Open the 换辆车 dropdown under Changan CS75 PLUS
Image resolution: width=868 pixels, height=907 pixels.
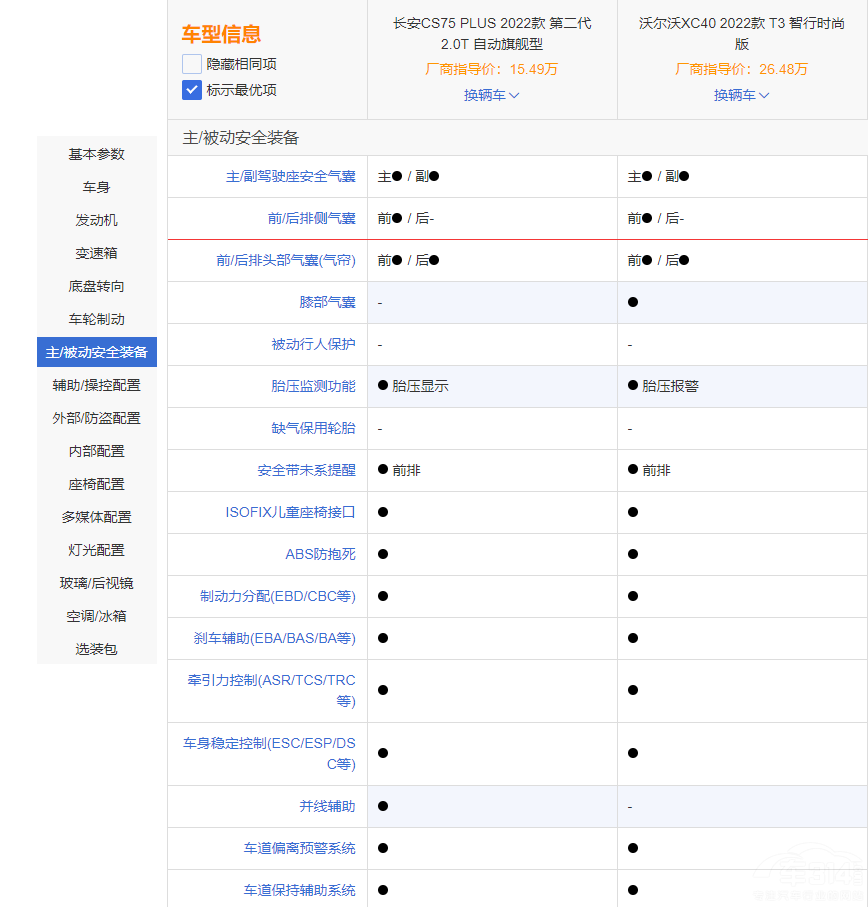pyautogui.click(x=491, y=95)
